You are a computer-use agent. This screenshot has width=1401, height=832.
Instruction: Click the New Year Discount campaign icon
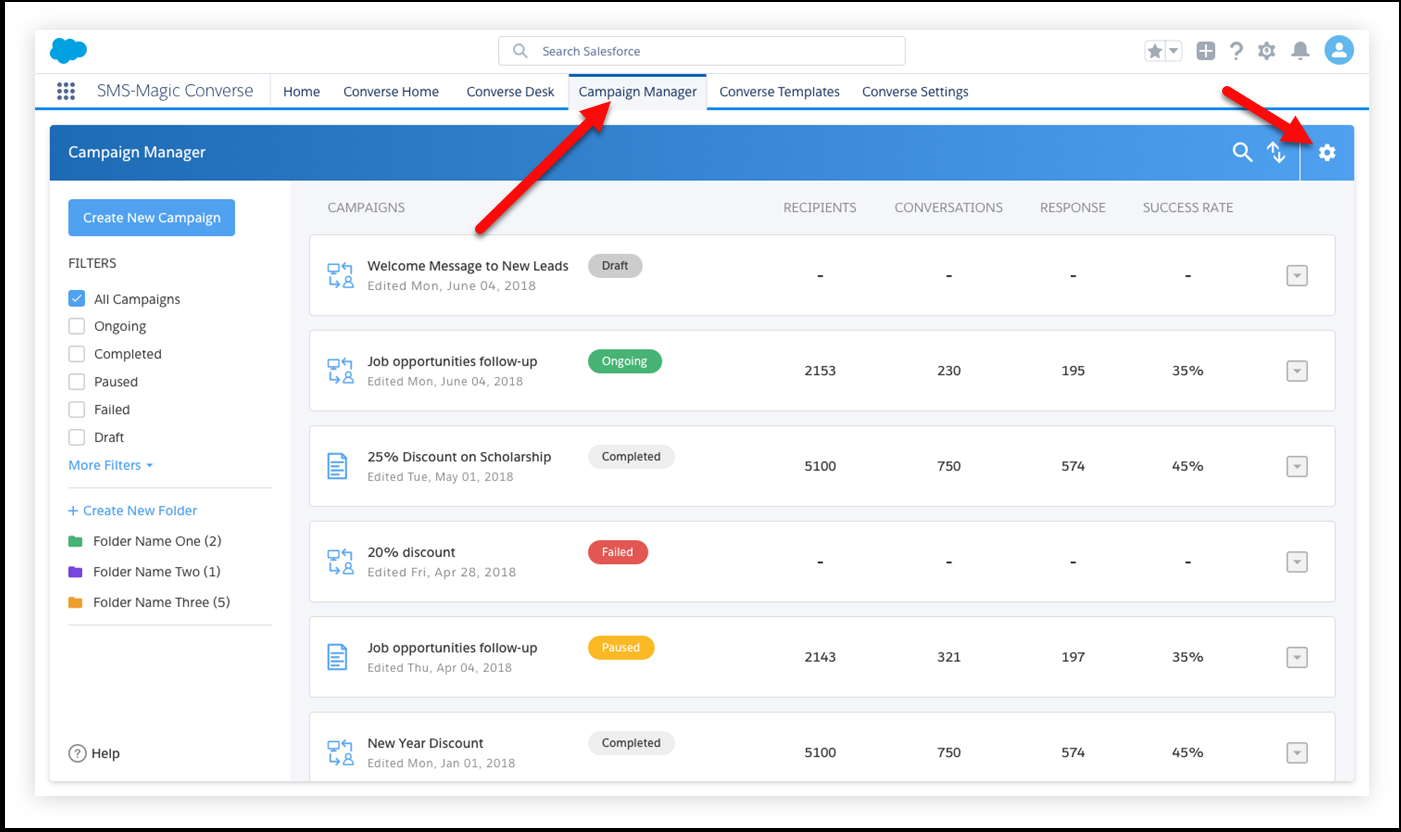[x=341, y=753]
